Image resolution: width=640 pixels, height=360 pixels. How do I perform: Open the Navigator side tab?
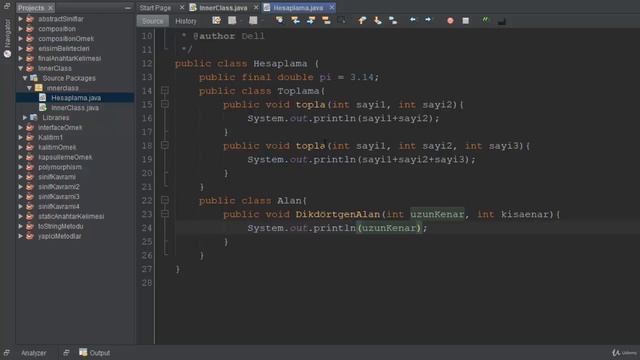coord(7,38)
